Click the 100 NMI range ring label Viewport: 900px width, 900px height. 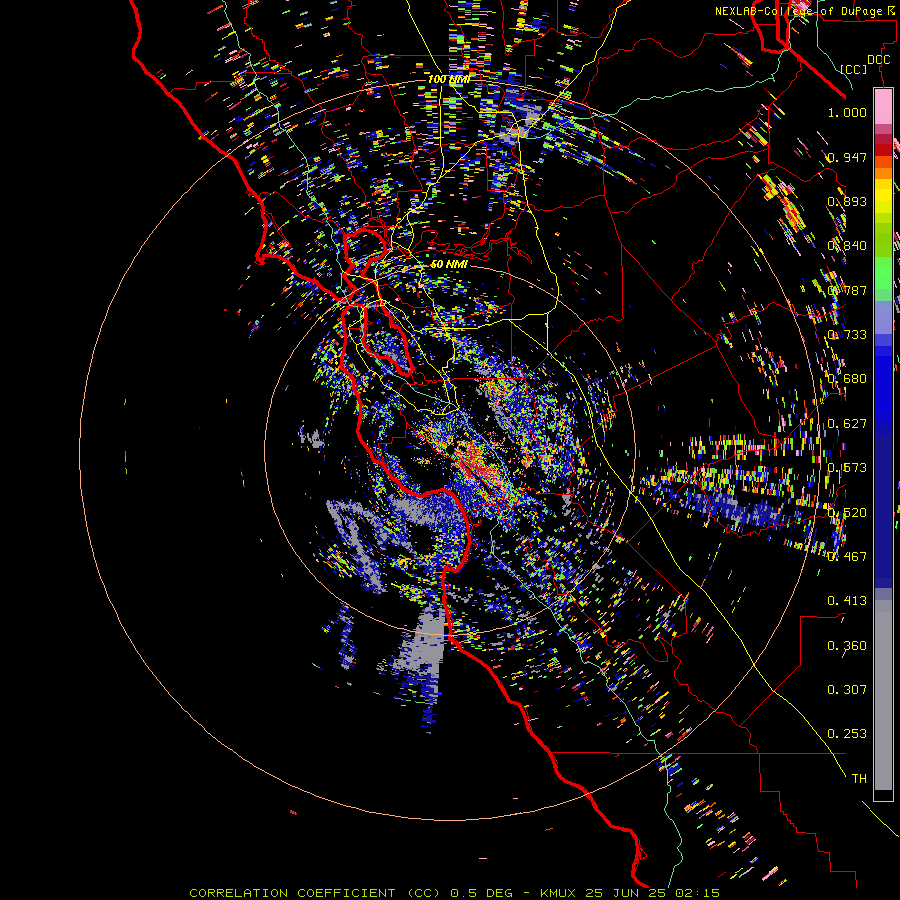[449, 79]
